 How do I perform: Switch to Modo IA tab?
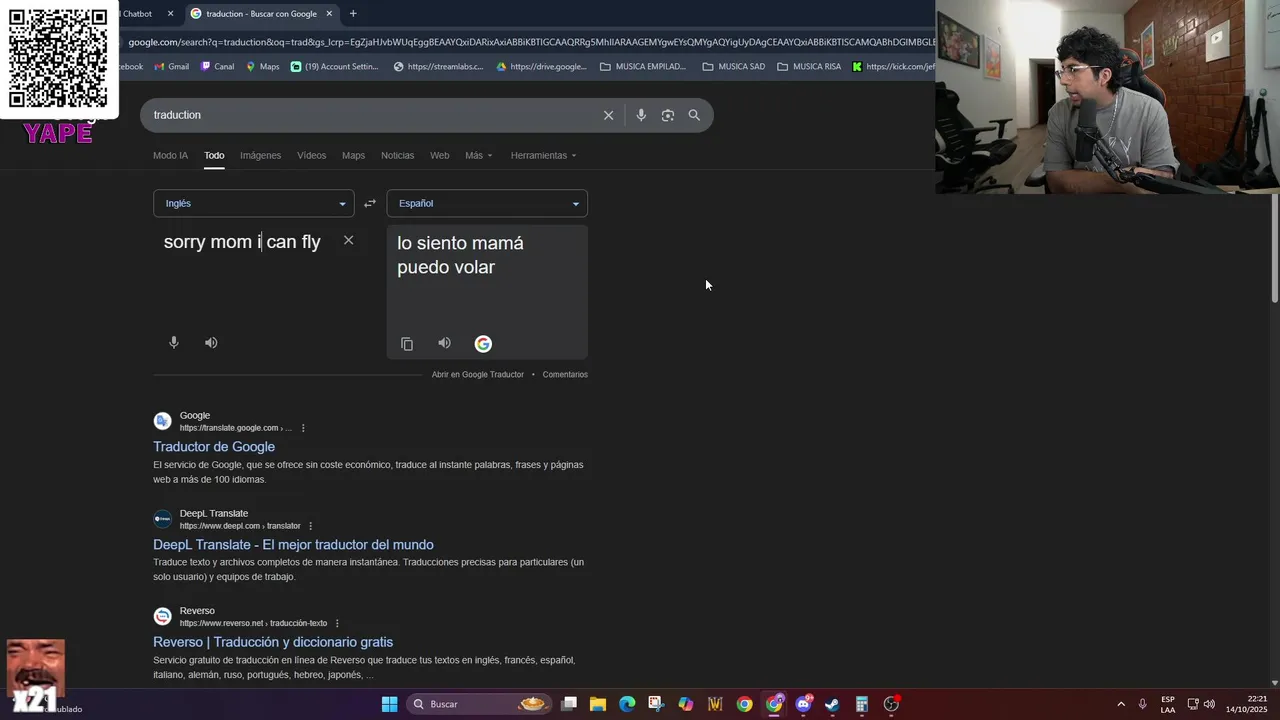[170, 155]
